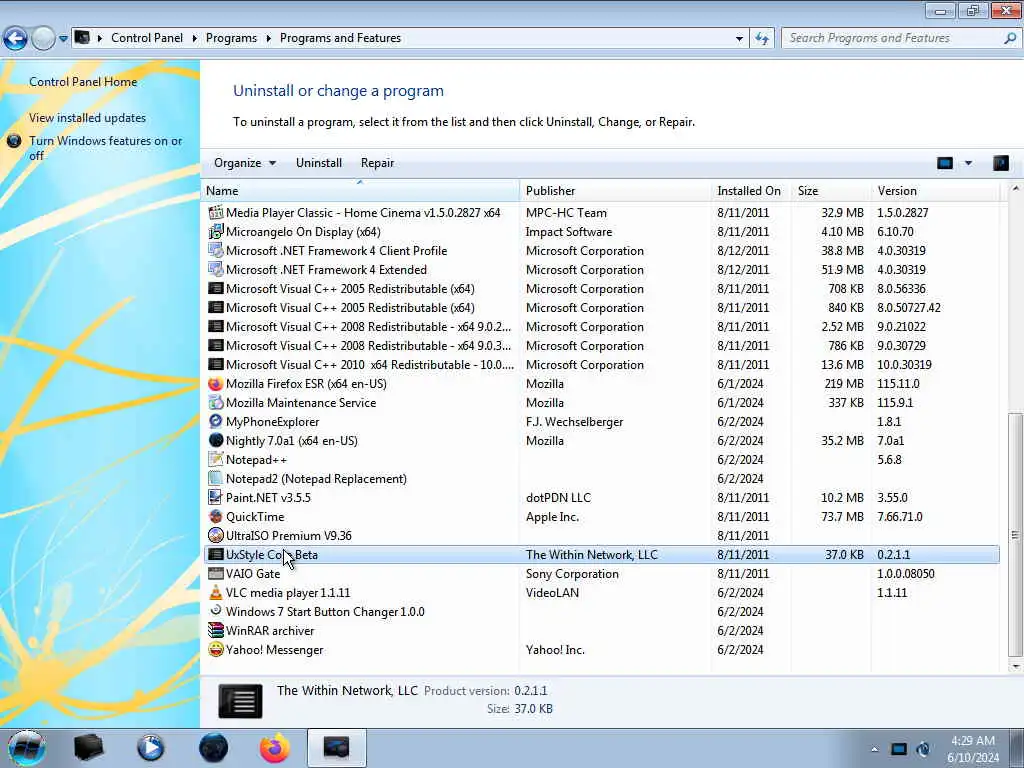Click the UltraISO Premium icon
Image resolution: width=1024 pixels, height=768 pixels.
click(216, 536)
